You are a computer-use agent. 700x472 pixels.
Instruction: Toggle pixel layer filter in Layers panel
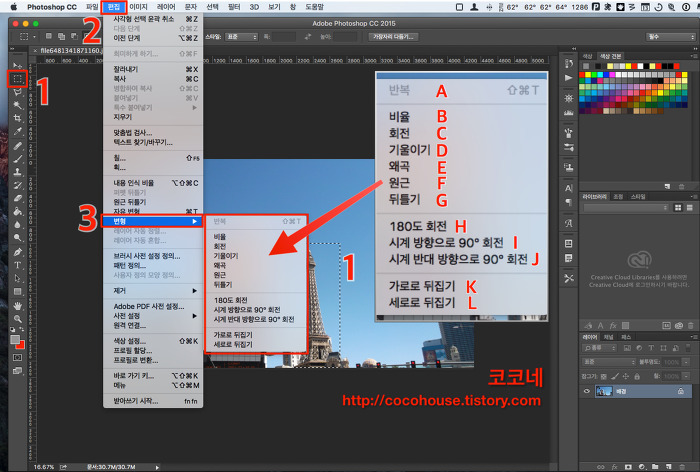click(x=627, y=348)
